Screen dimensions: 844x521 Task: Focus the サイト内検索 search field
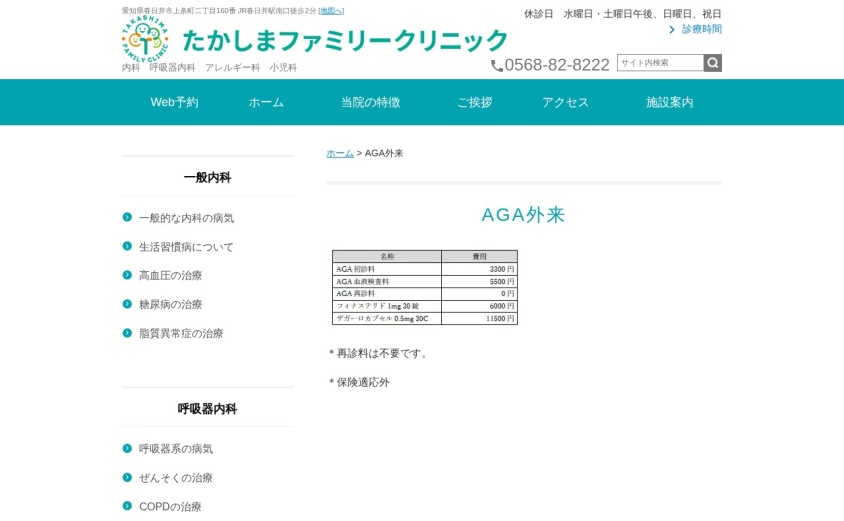[660, 63]
